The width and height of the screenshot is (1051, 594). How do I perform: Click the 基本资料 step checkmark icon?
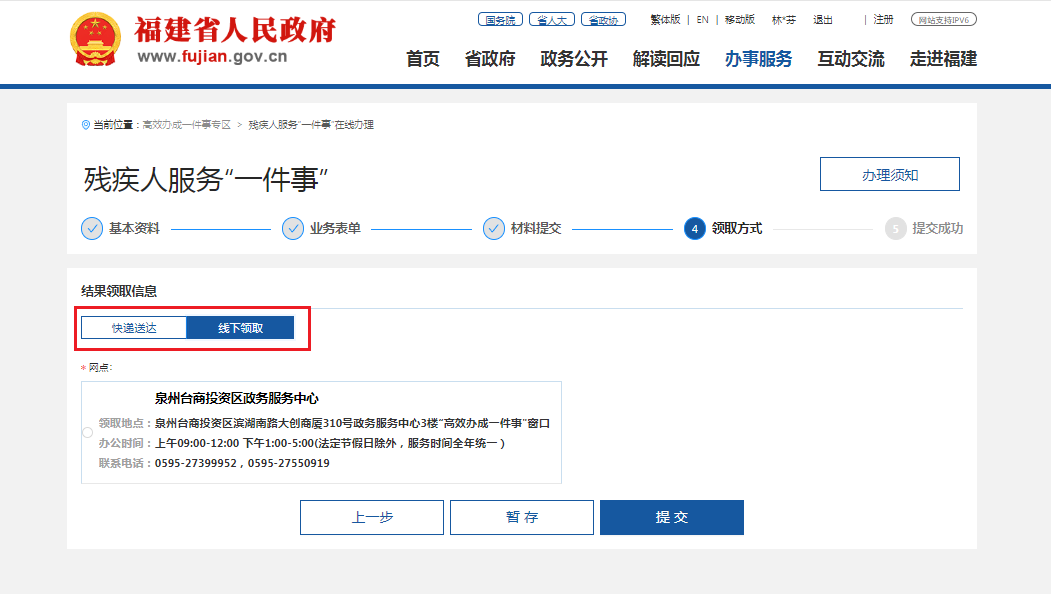pos(92,228)
